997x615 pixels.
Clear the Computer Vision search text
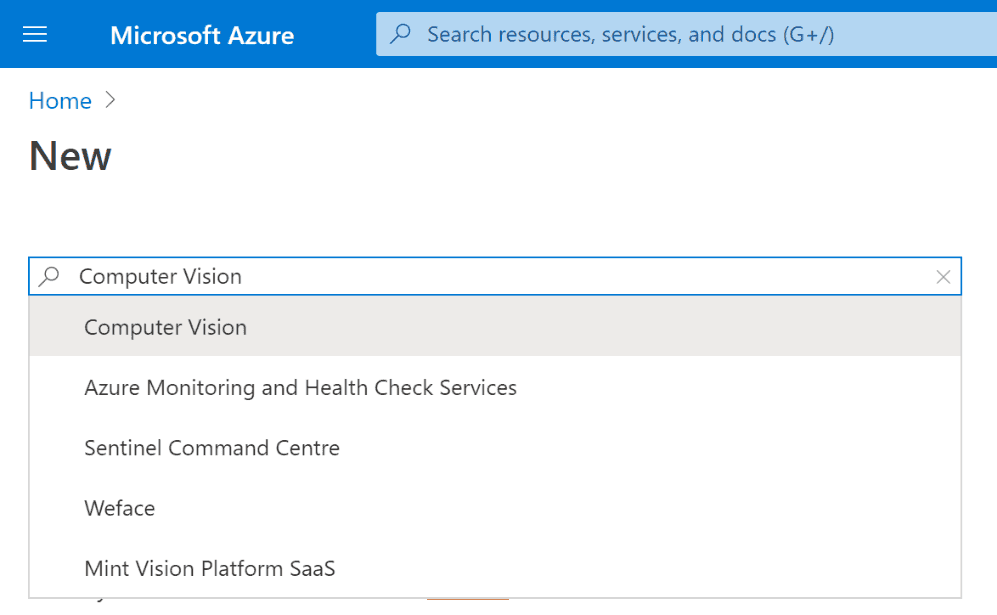pyautogui.click(x=943, y=277)
